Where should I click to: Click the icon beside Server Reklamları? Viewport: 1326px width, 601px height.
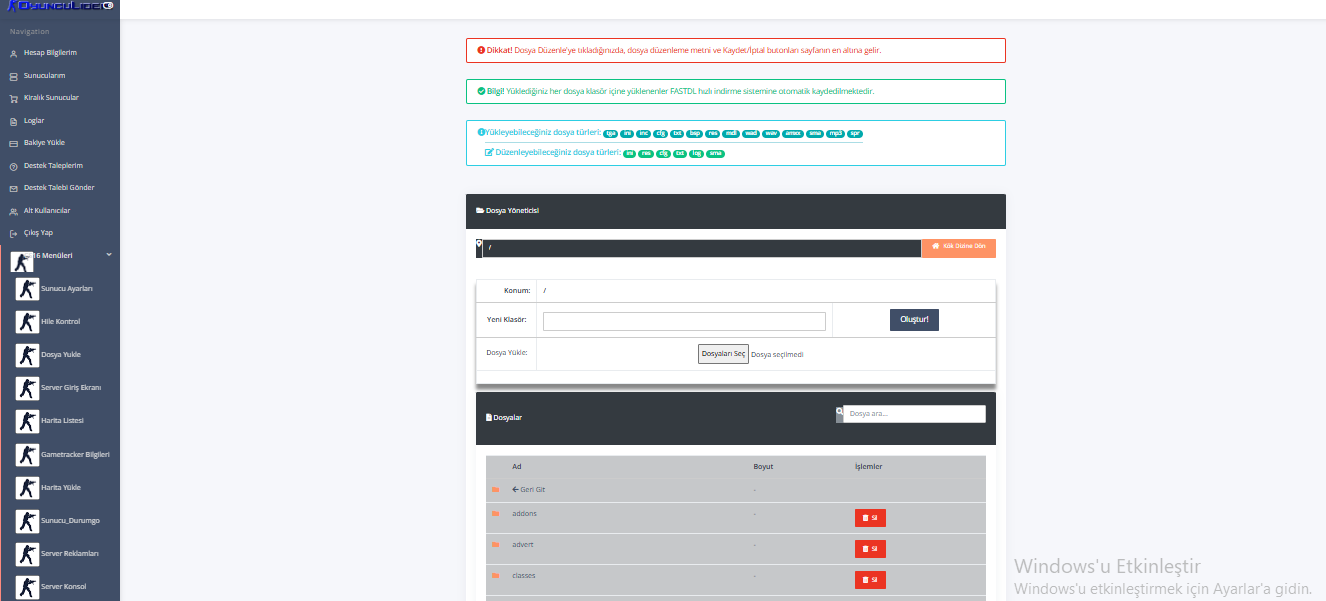27,554
